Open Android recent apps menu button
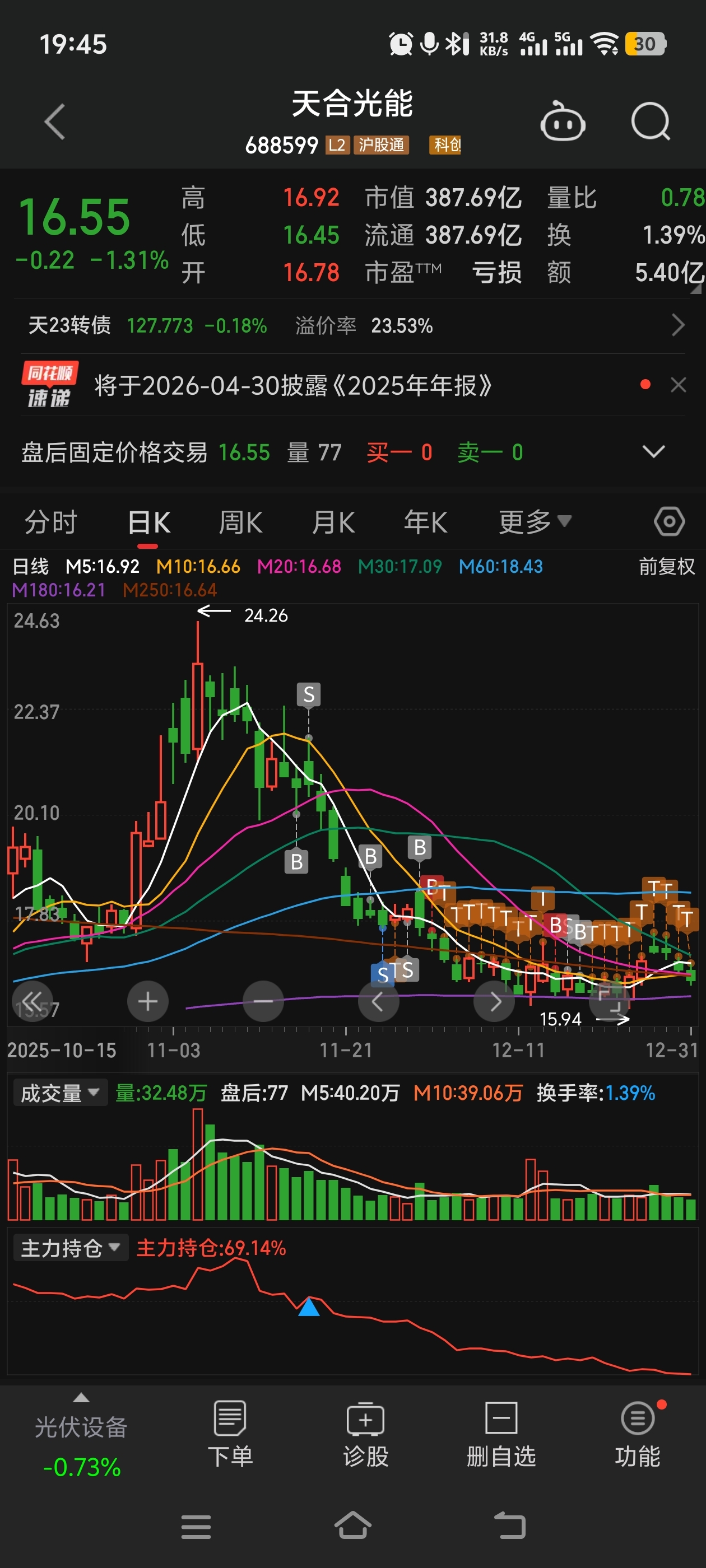The image size is (706, 1568). click(x=196, y=1527)
